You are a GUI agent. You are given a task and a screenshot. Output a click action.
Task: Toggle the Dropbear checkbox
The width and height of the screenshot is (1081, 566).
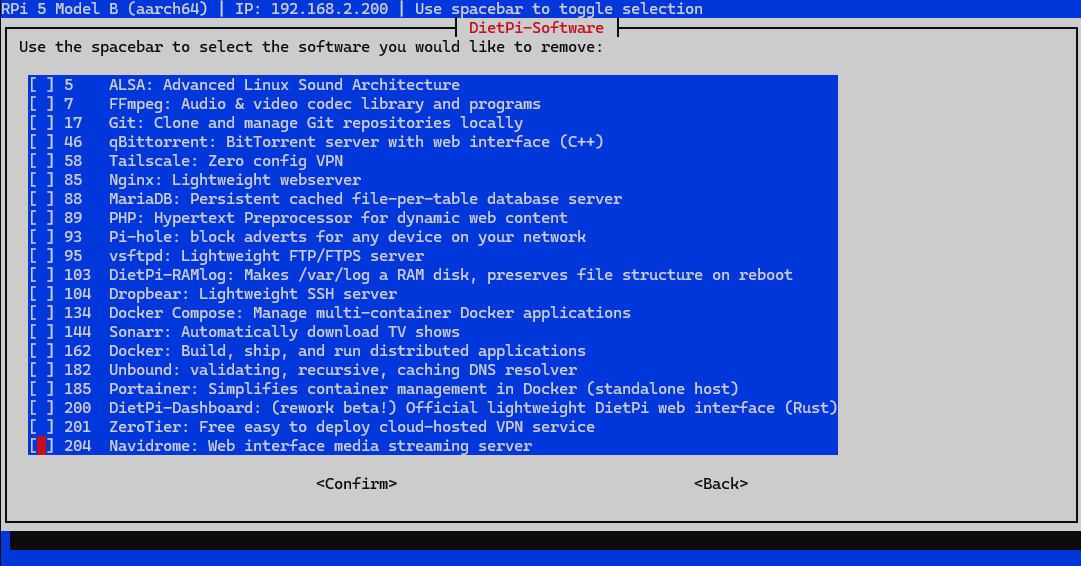(41, 294)
